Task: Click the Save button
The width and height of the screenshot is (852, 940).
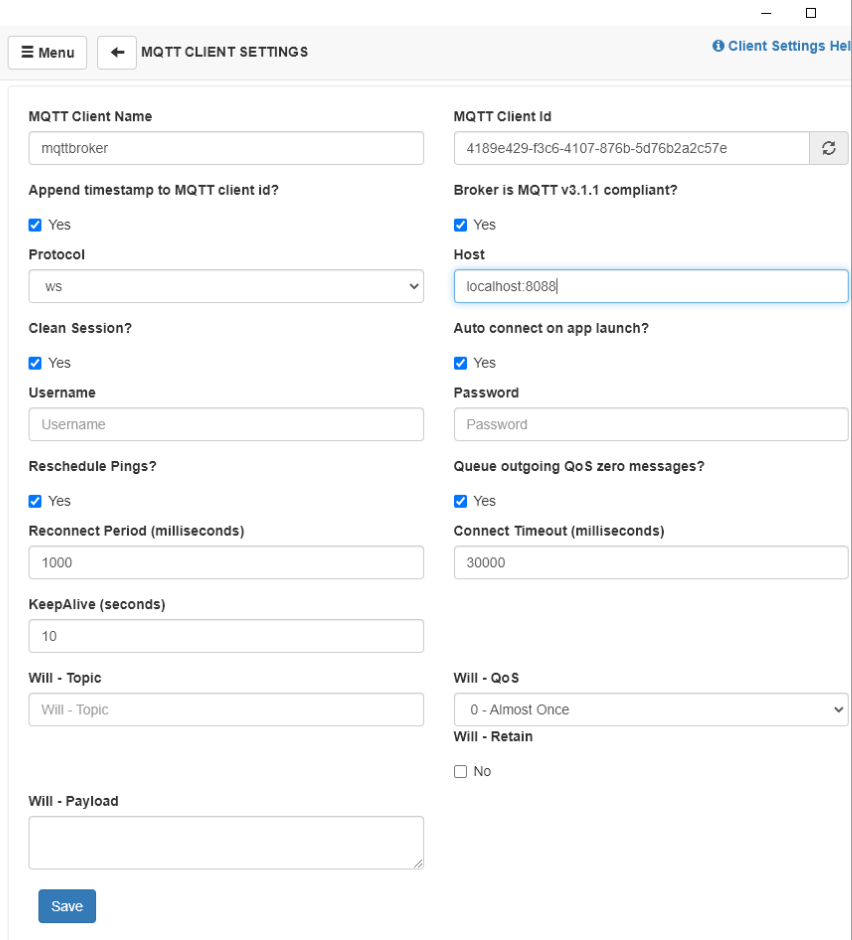Action: coord(67,906)
